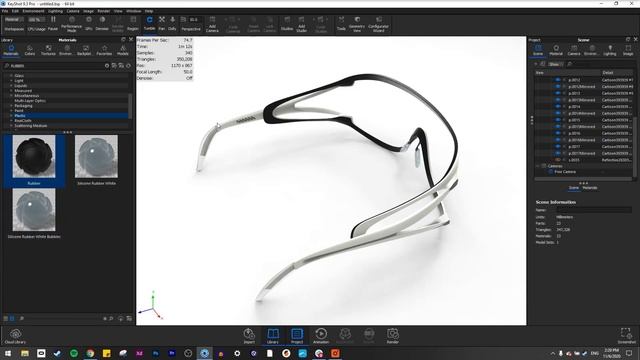Image resolution: width=640 pixels, height=360 pixels.
Task: Select the Silicone Rubber White thumbnail
Action: pyautogui.click(x=96, y=157)
